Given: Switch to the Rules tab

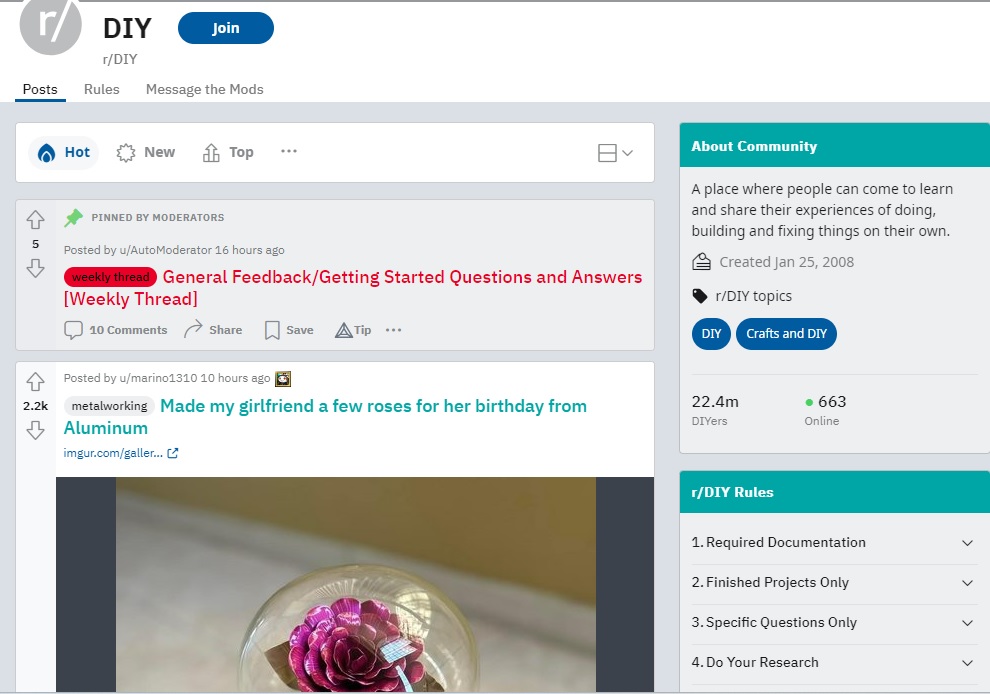Looking at the screenshot, I should coord(101,89).
